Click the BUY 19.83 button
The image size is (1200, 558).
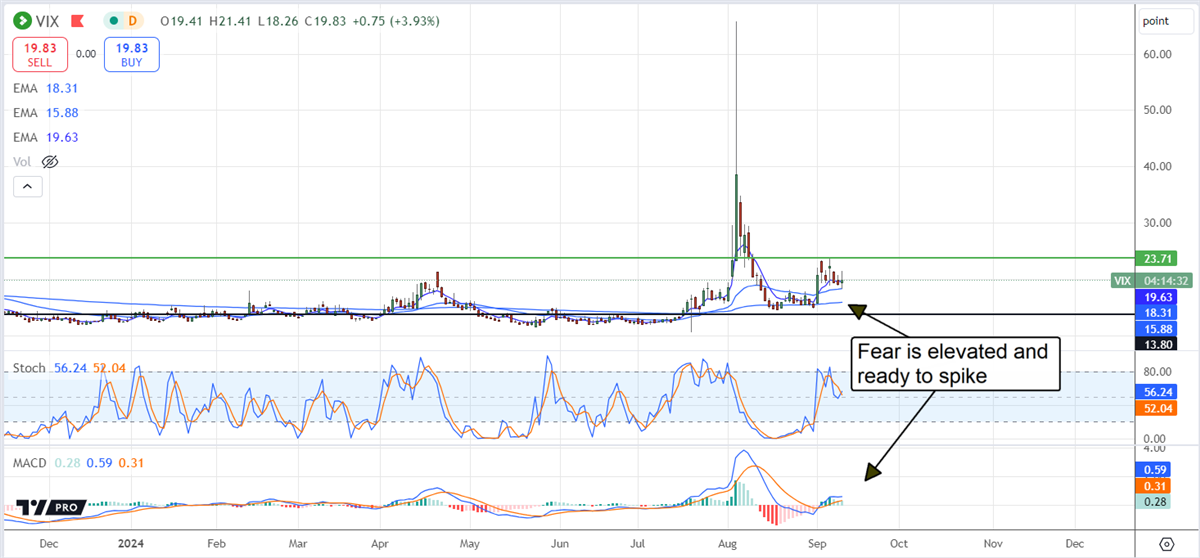[x=130, y=55]
